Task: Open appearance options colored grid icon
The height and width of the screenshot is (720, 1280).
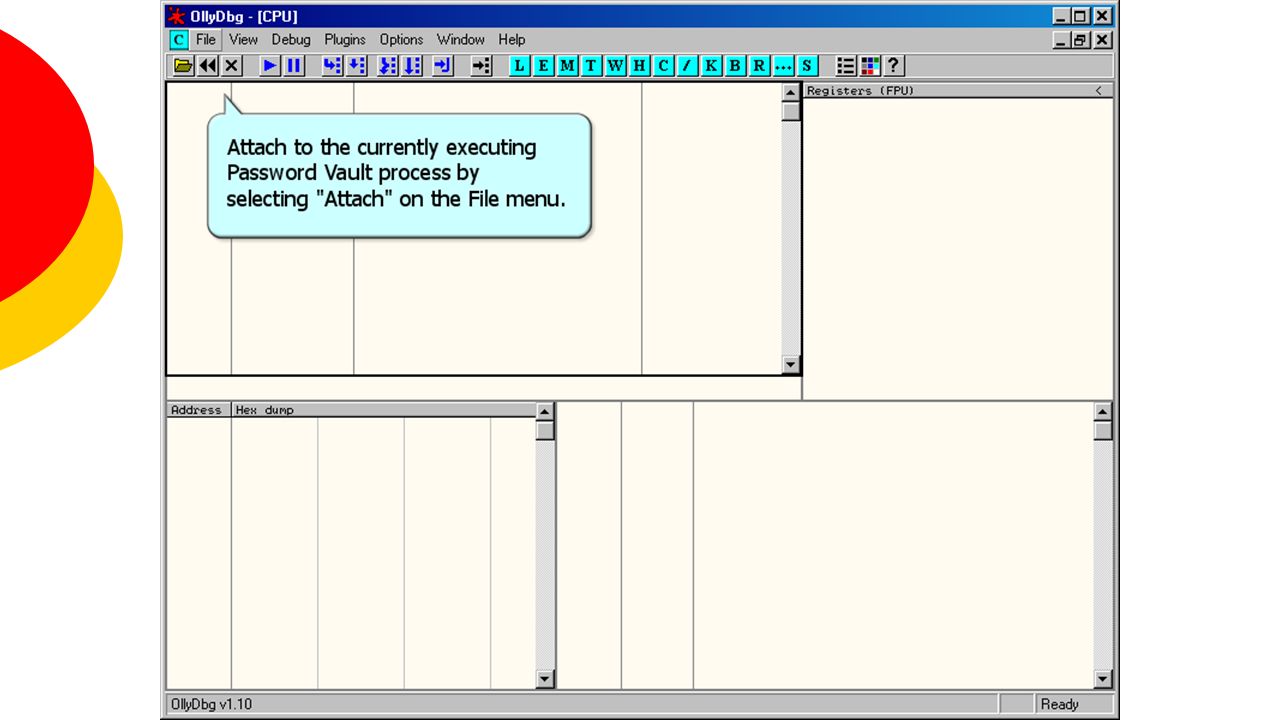Action: click(x=870, y=66)
